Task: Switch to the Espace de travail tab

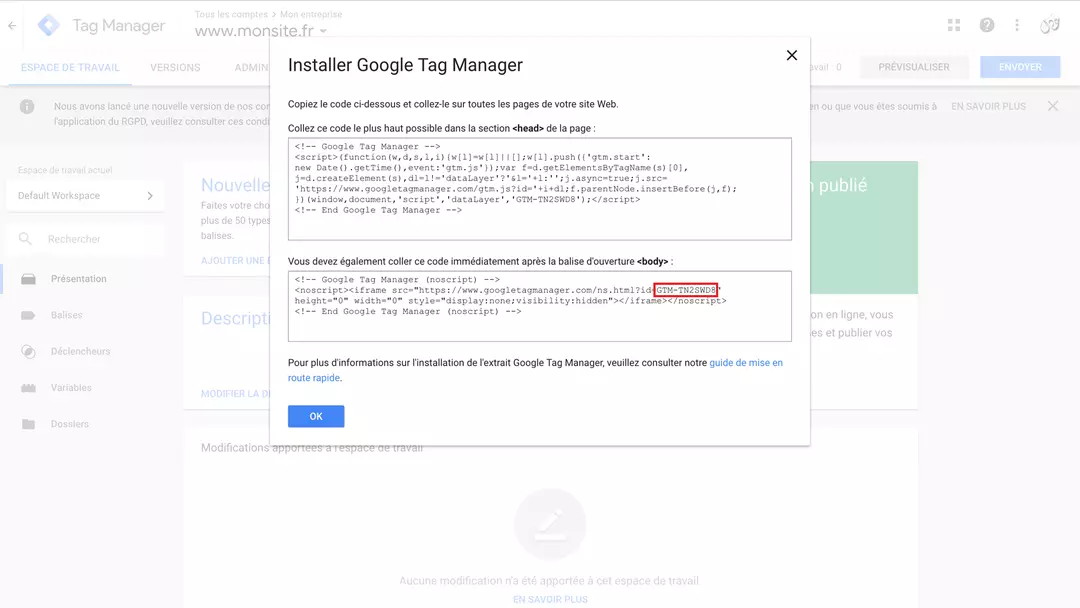Action: (x=70, y=67)
